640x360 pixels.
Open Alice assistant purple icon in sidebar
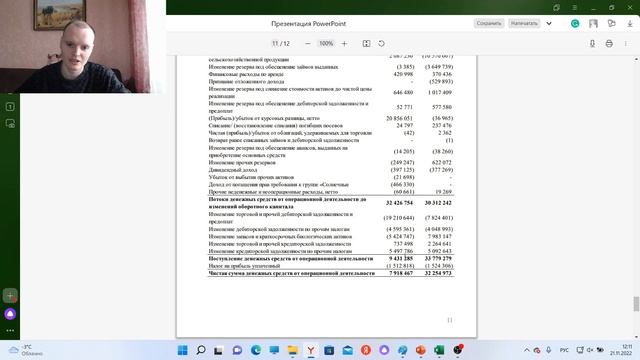coord(10,314)
